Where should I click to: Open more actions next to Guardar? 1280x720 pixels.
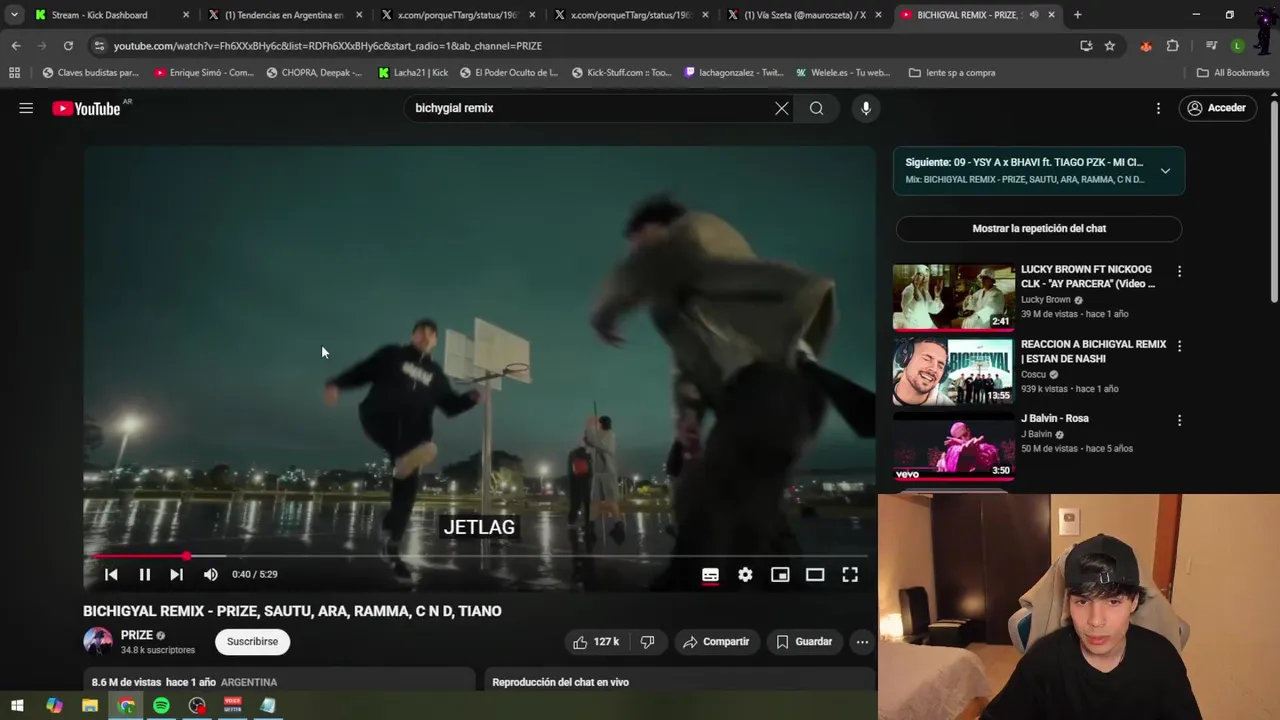862,642
